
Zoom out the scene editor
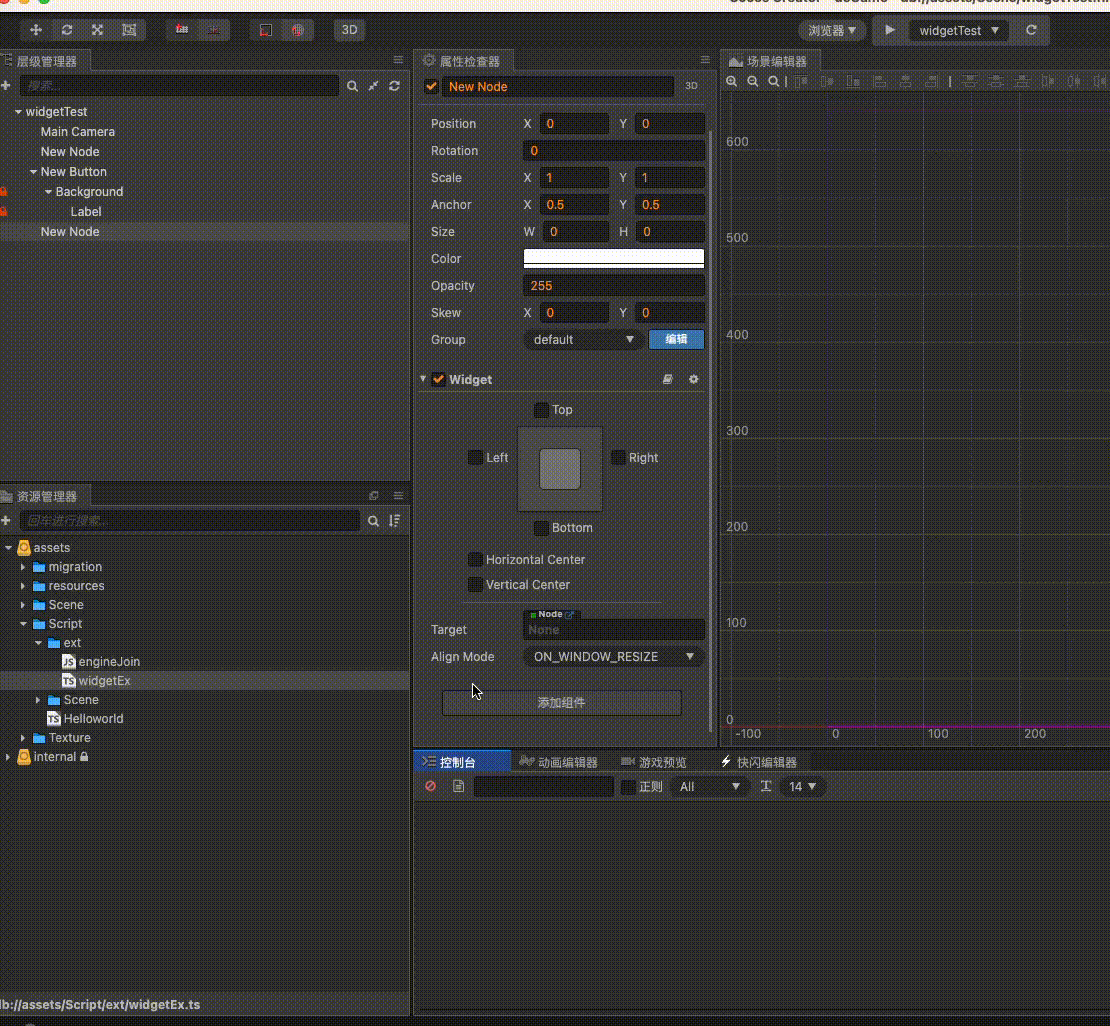[753, 81]
